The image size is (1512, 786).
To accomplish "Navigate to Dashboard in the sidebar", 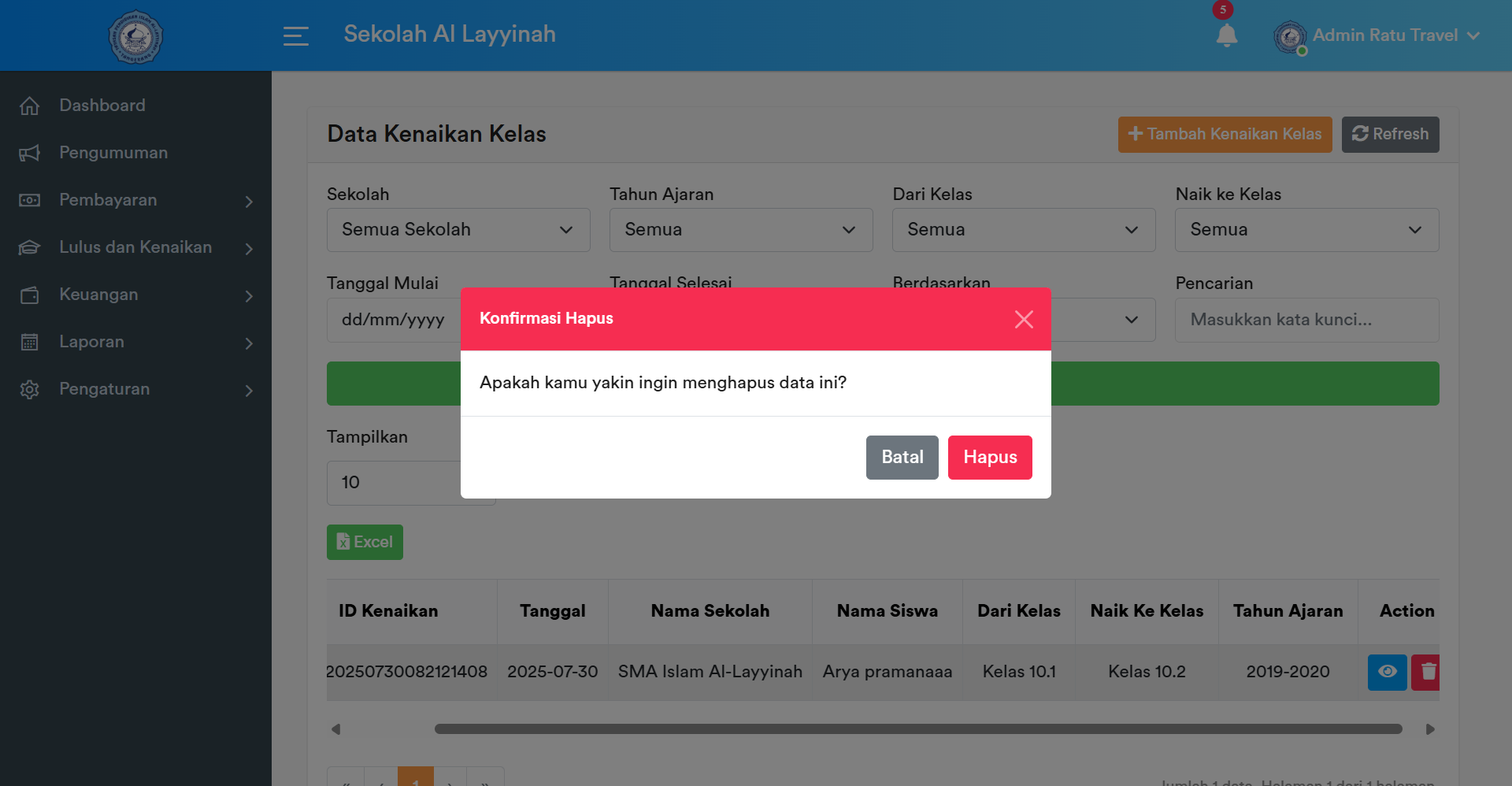I will pos(102,105).
